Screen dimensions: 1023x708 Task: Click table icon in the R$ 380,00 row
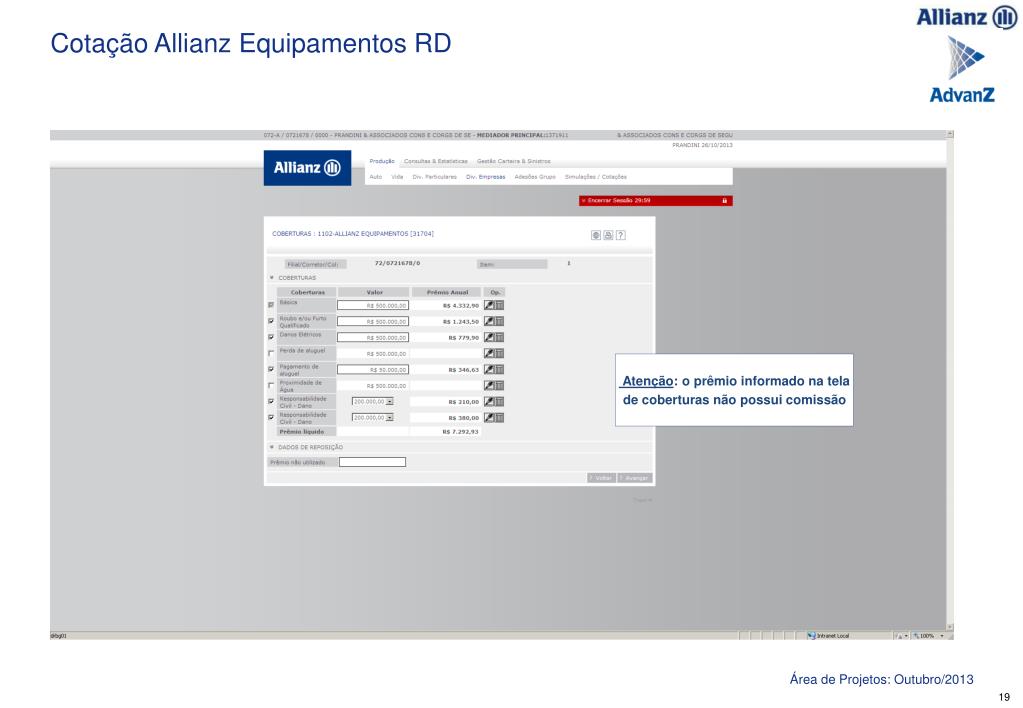499,418
